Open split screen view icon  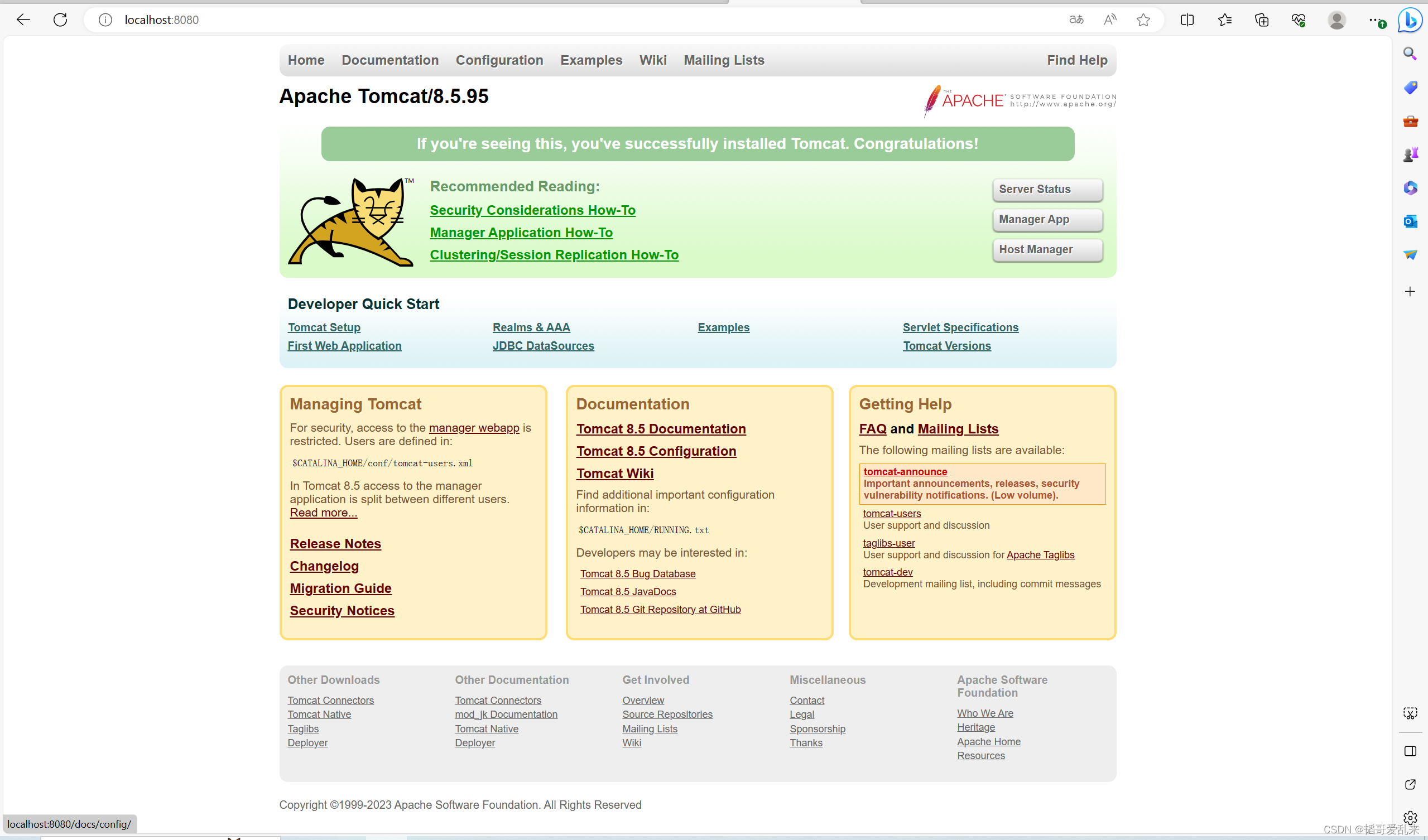pyautogui.click(x=1186, y=20)
